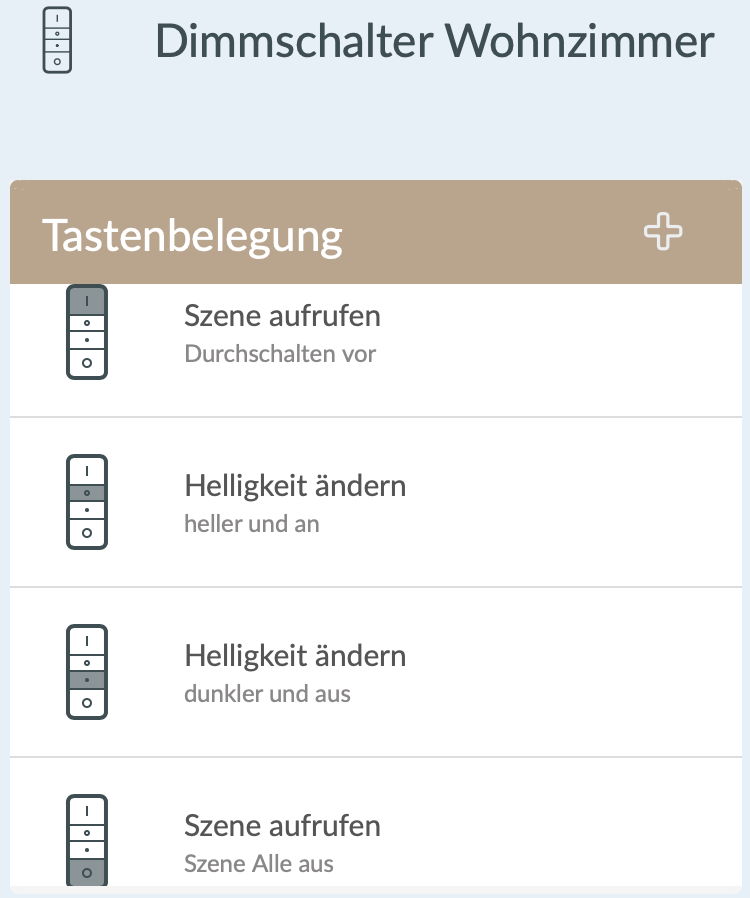Viewport: 750px width, 898px height.
Task: Open the first Szene aufrufen entry
Action: click(x=282, y=317)
